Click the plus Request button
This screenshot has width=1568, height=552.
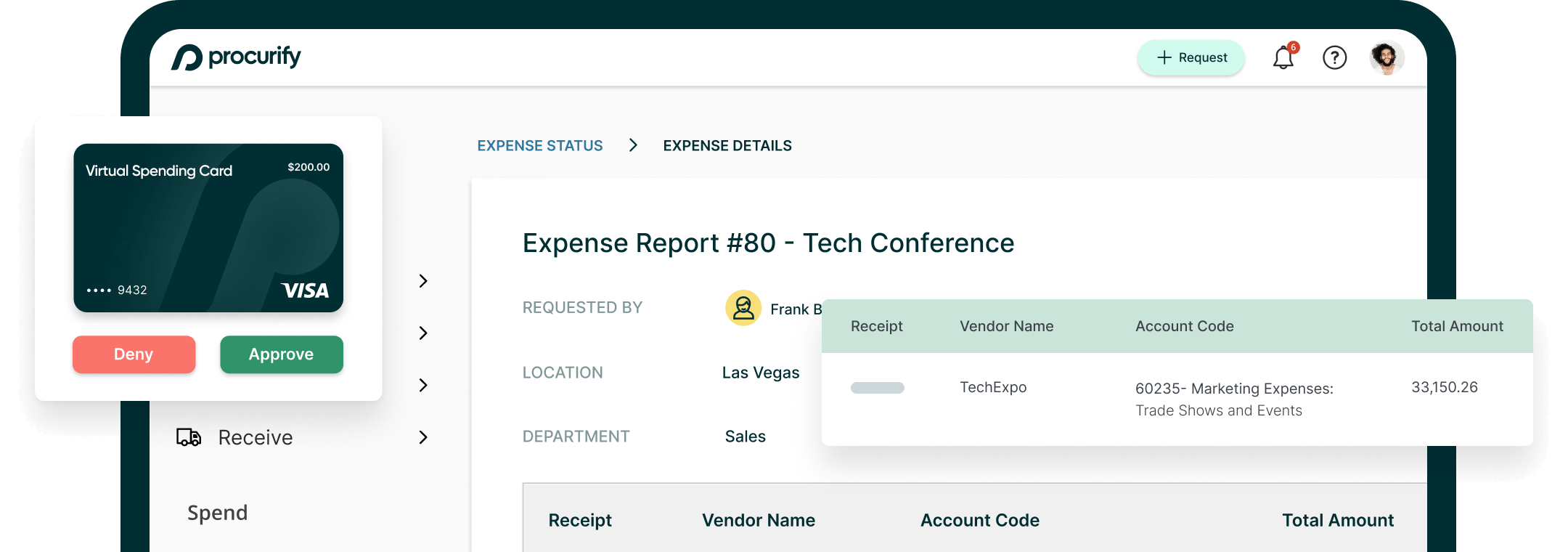point(1191,57)
